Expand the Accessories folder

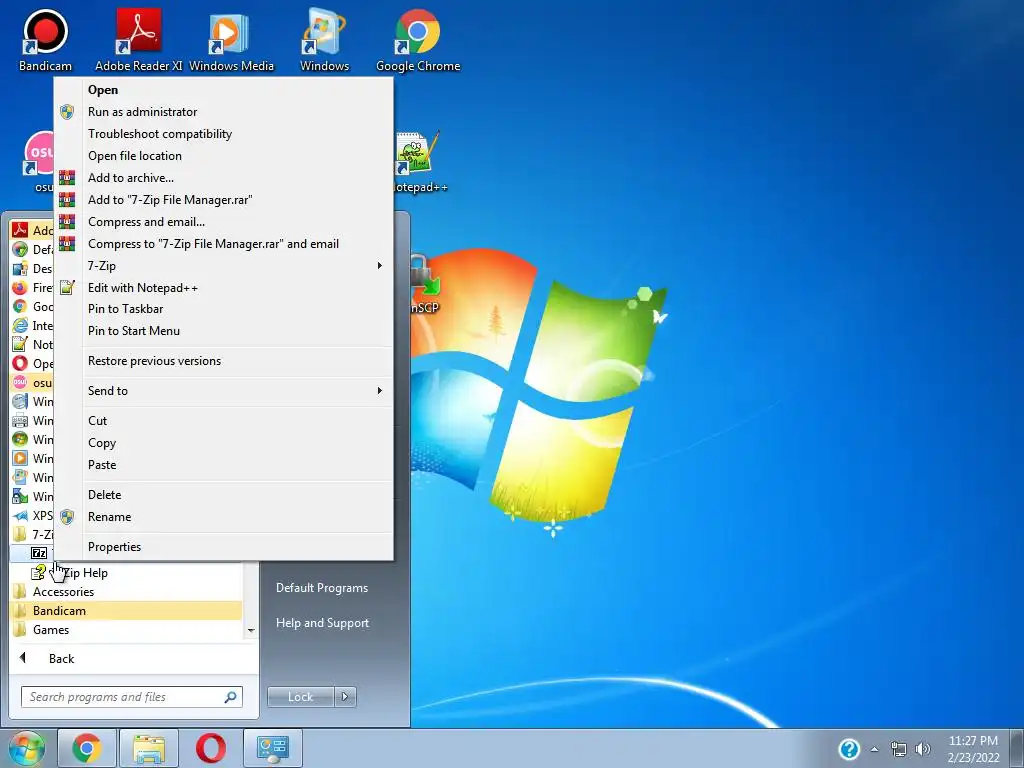[127, 592]
